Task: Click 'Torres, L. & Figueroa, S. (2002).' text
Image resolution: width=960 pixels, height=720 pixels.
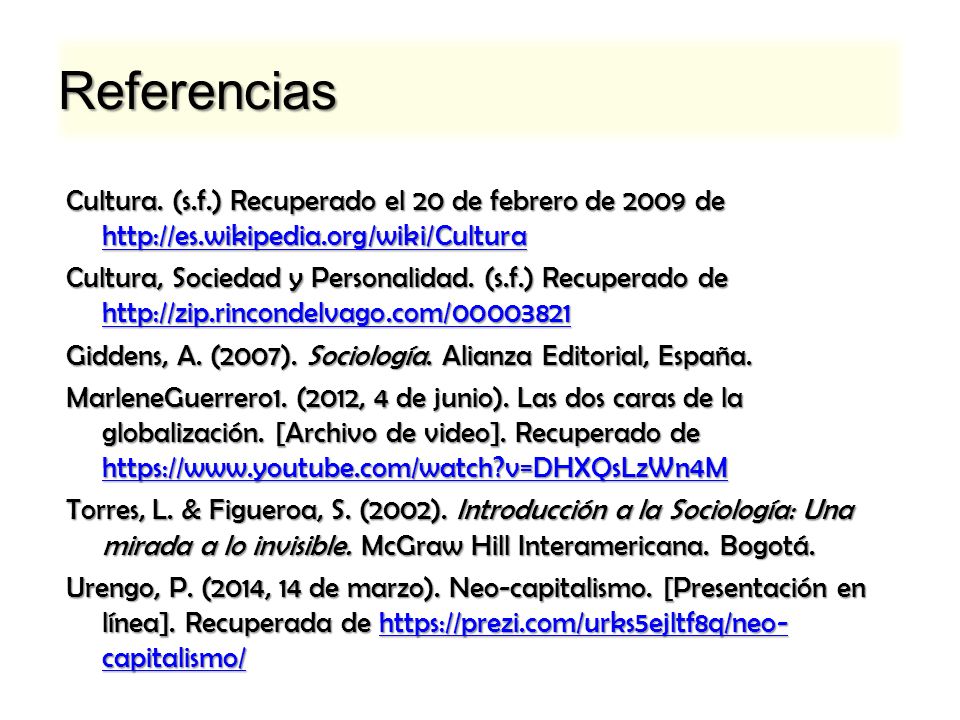Action: click(x=257, y=510)
